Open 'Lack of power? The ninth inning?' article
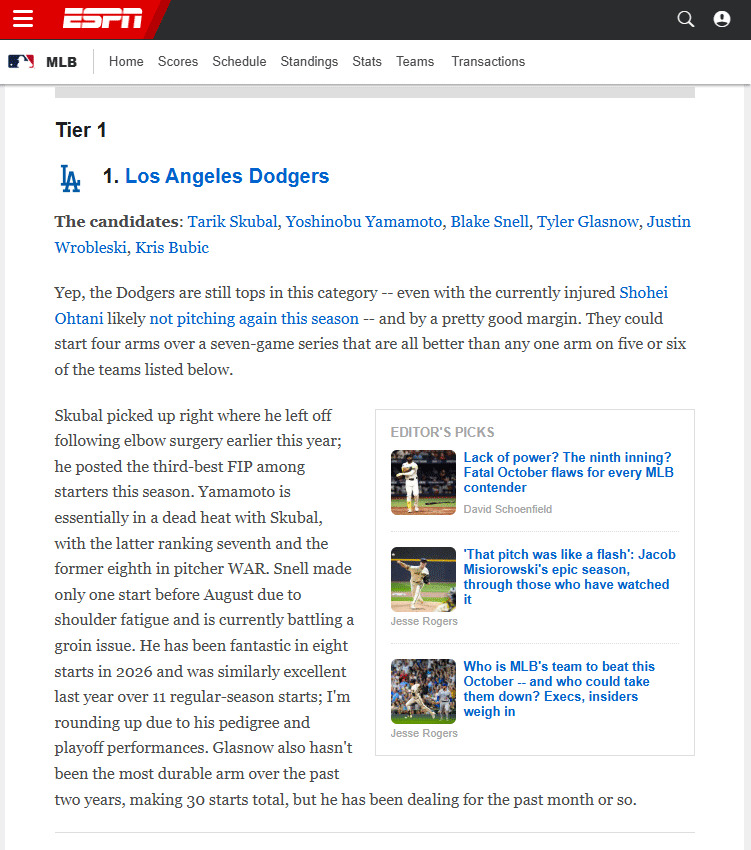This screenshot has width=751, height=850. pyautogui.click(x=568, y=472)
